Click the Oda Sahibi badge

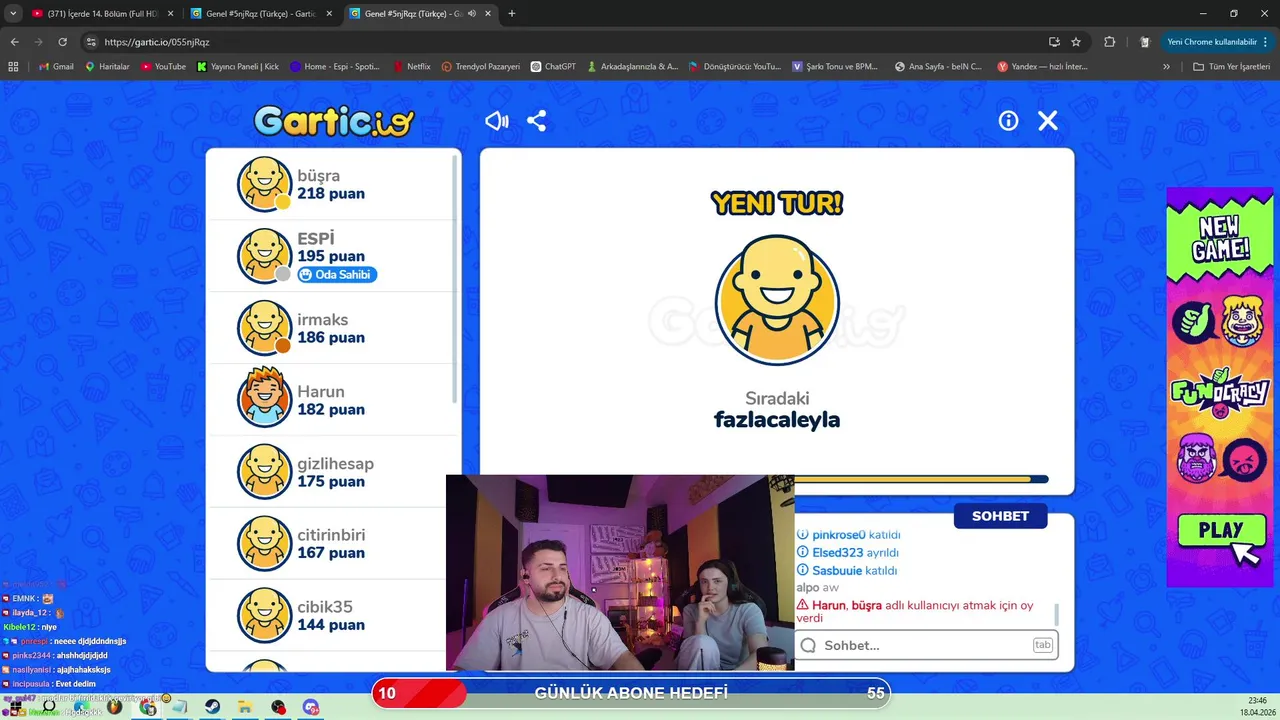tap(337, 275)
